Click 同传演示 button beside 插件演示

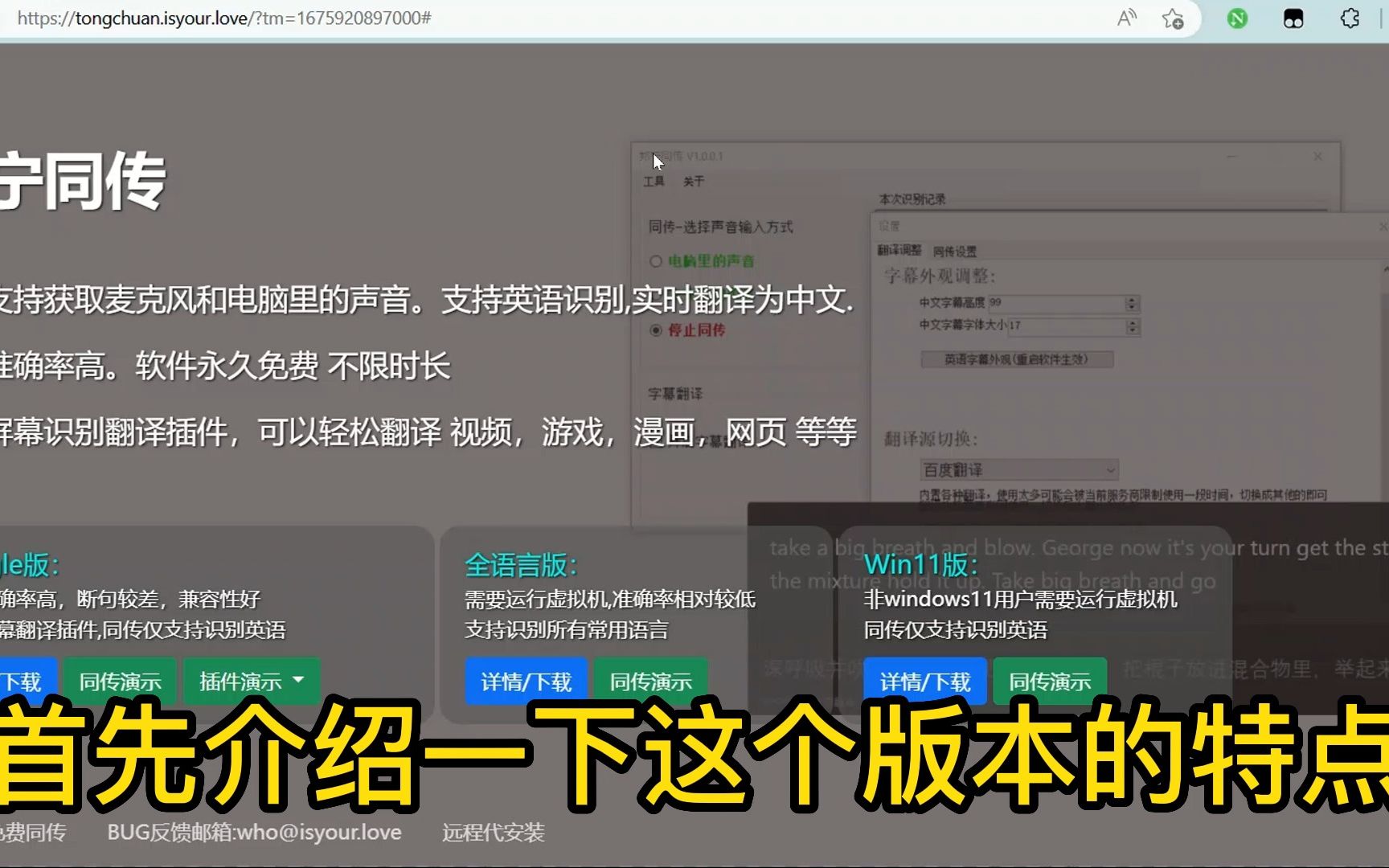(121, 682)
